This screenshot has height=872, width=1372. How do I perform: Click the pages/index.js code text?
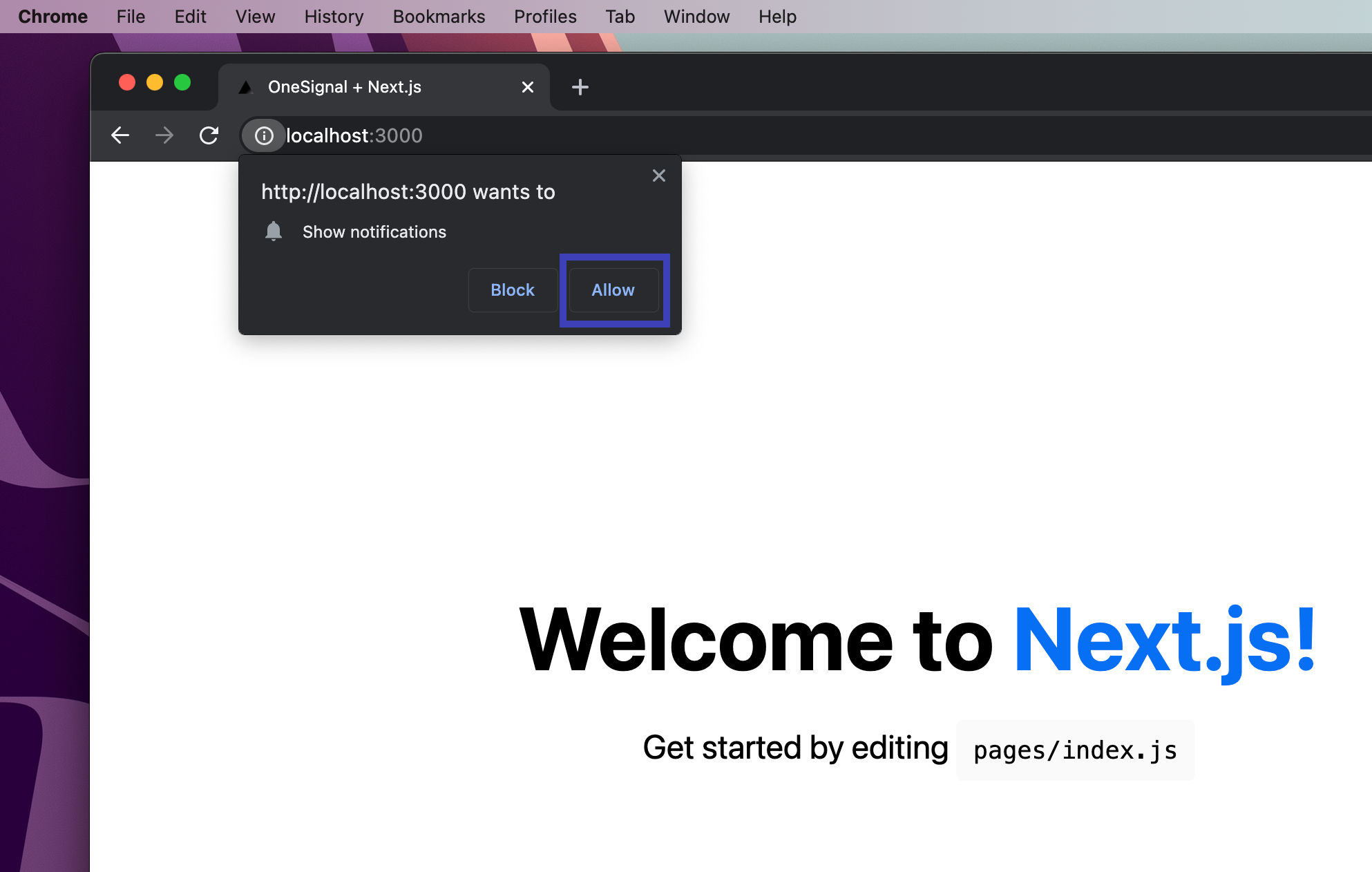click(1075, 750)
